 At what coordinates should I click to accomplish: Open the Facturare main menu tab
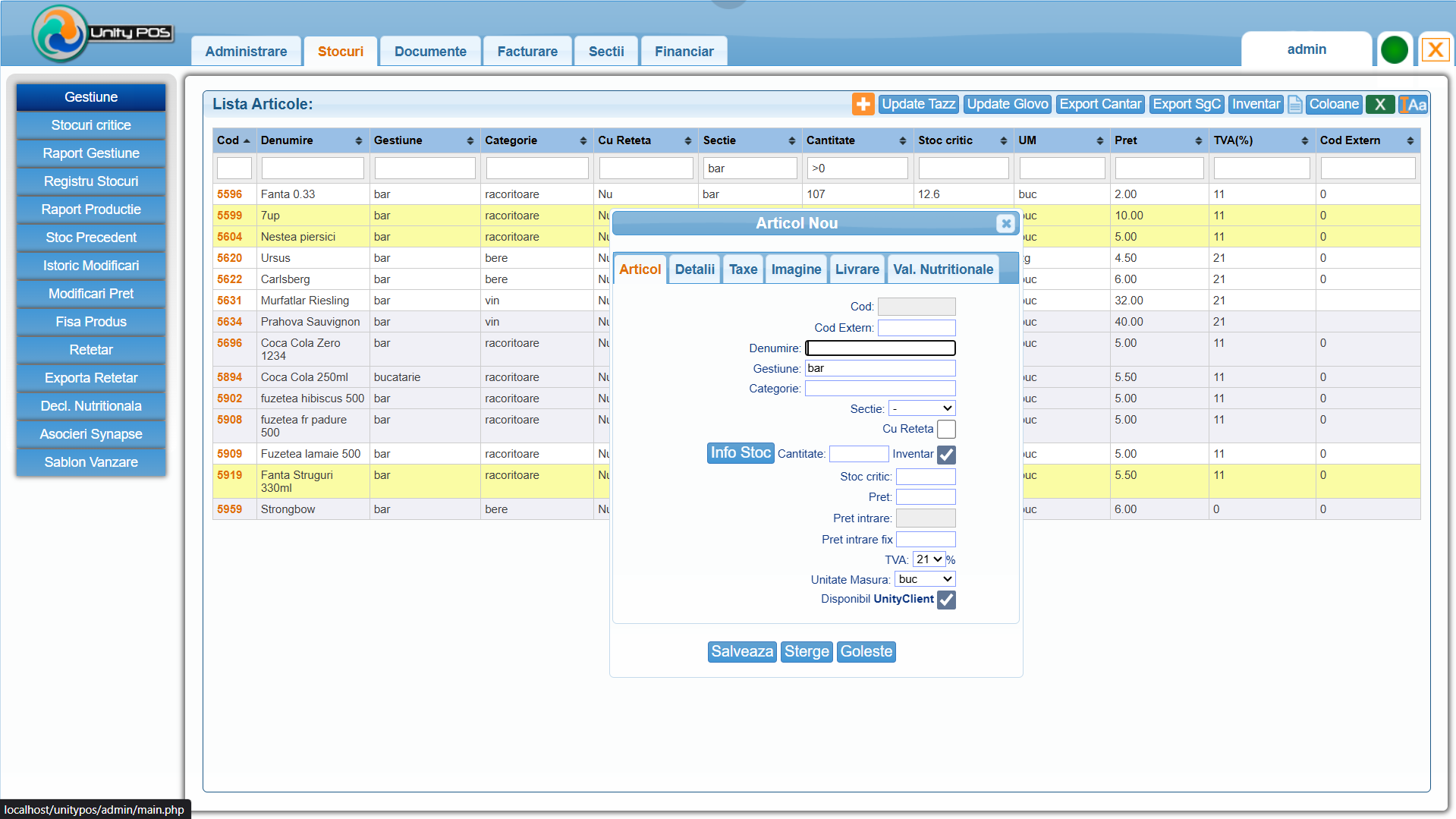(527, 52)
